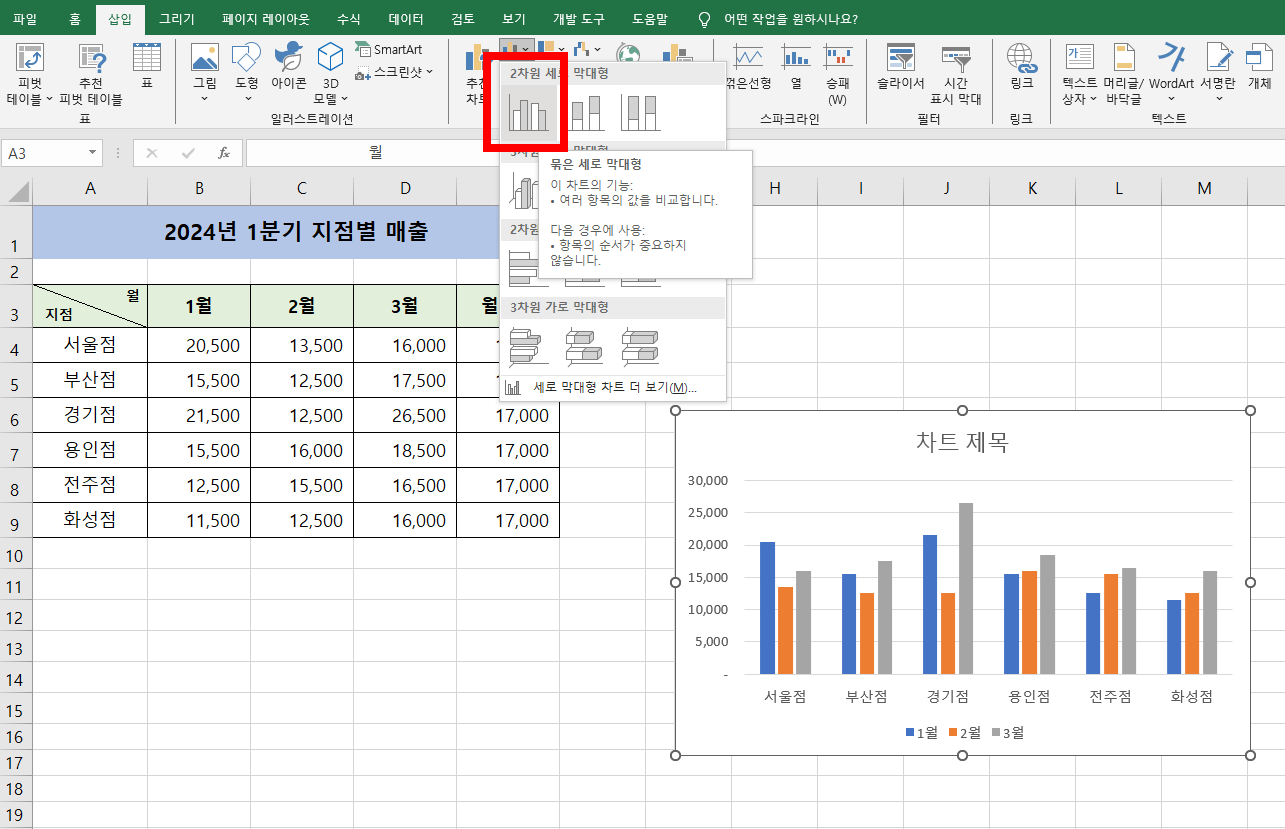Screen dimensions: 1285x829
Task: Click the 아이콘 (Icons) button
Action: click(x=288, y=66)
